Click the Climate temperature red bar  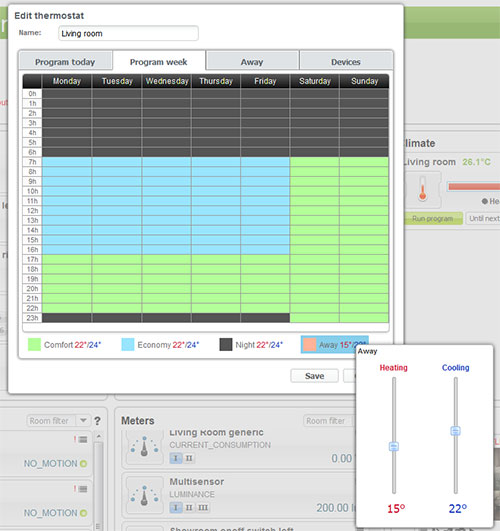pyautogui.click(x=474, y=187)
